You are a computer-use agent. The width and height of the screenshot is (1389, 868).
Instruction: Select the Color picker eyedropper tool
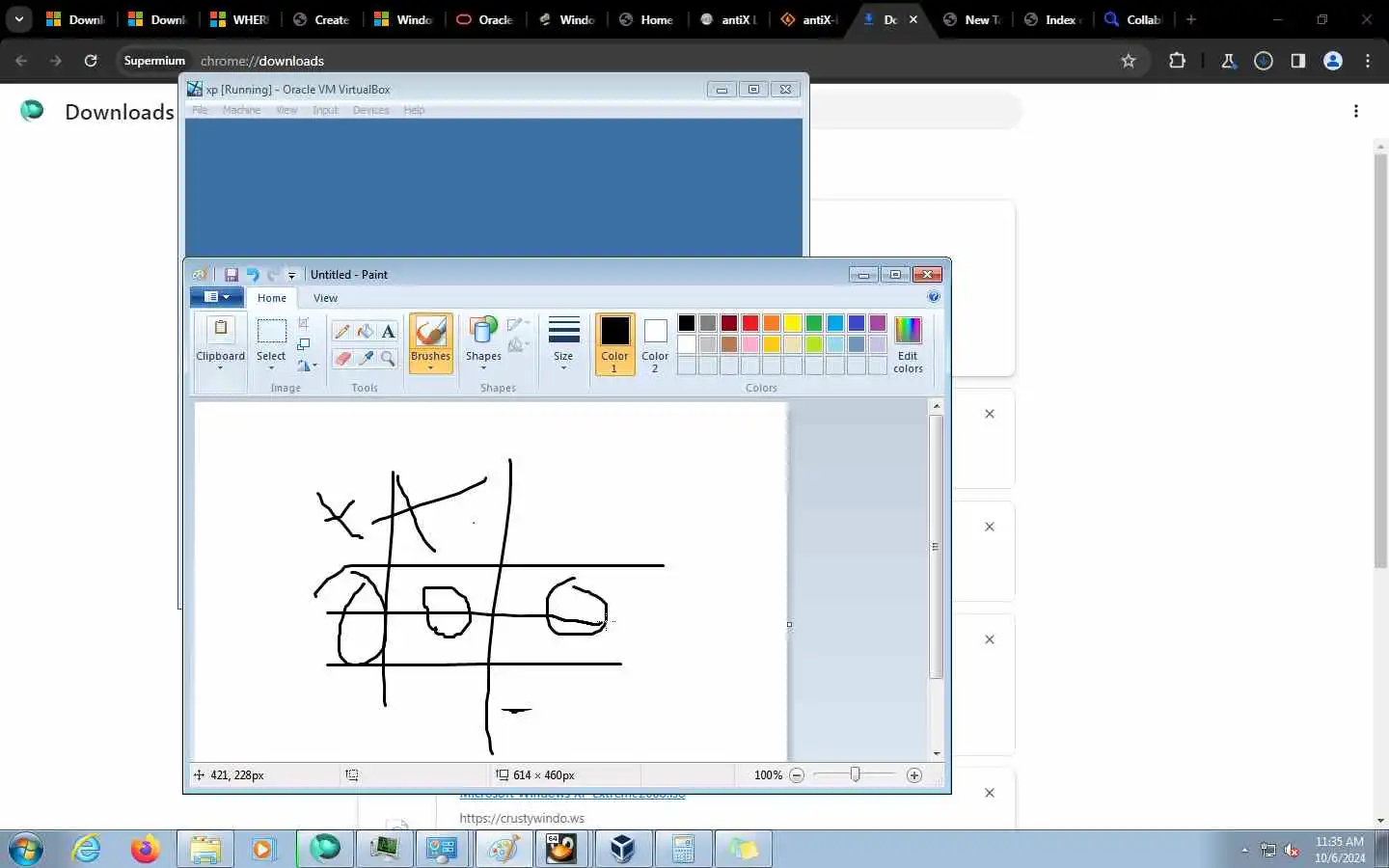366,359
